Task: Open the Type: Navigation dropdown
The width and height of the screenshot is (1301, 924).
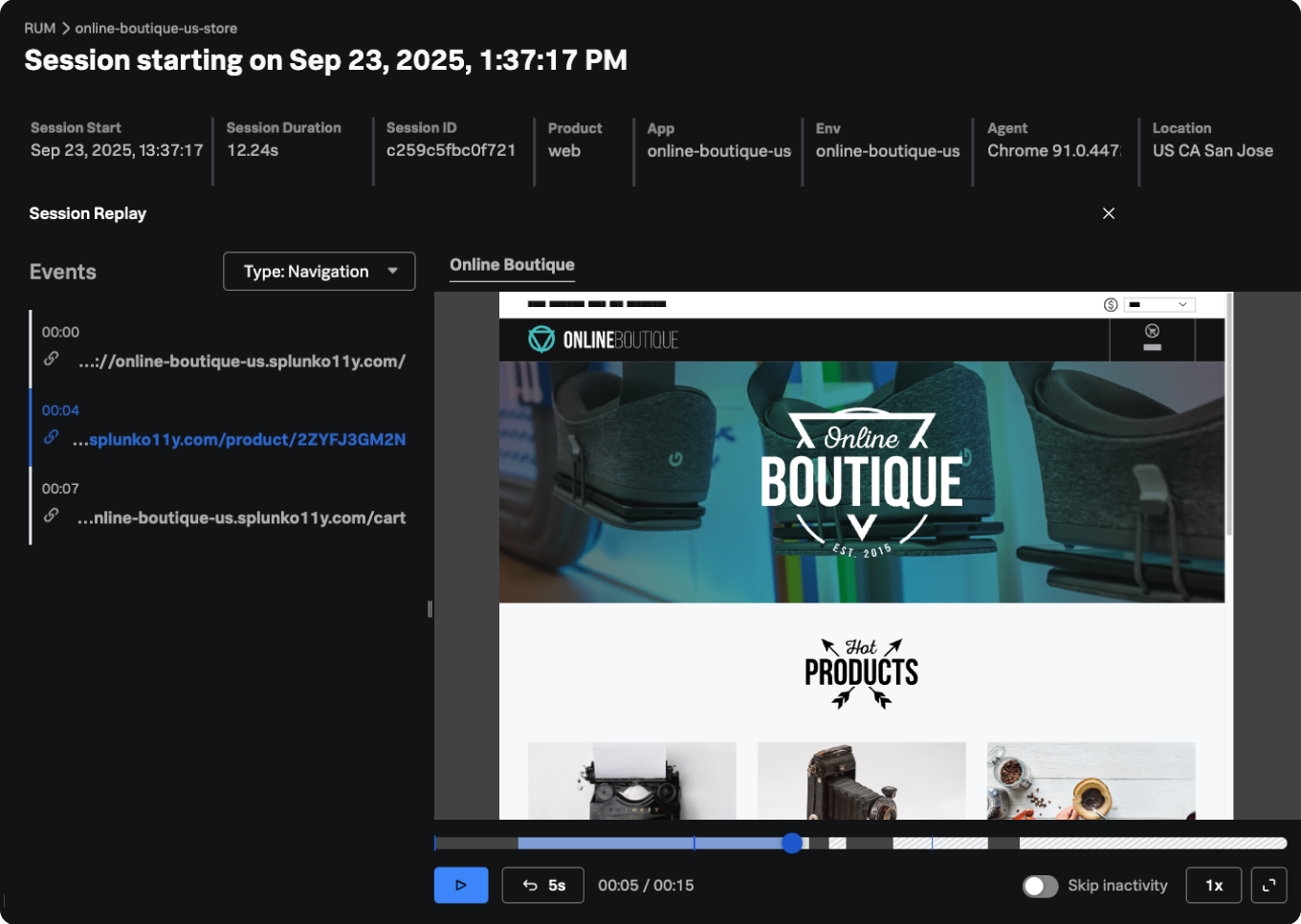Action: (319, 272)
